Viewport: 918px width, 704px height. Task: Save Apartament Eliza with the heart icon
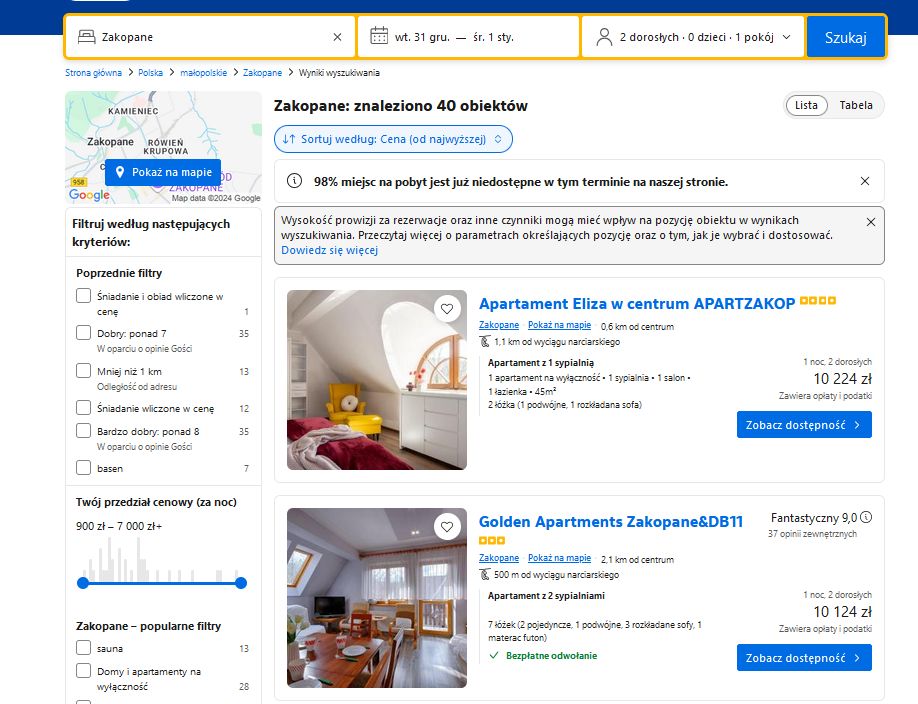click(447, 309)
